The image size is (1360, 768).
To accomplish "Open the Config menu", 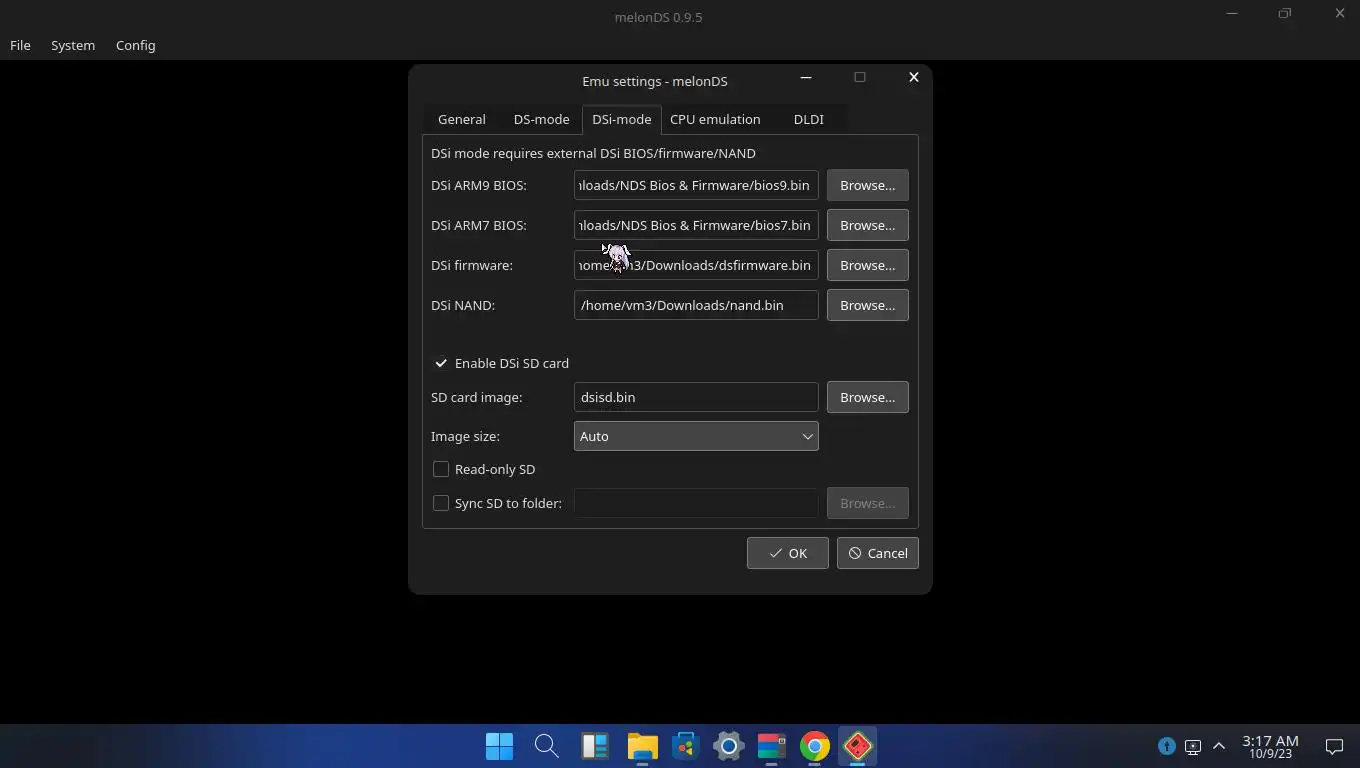I will 135,45.
